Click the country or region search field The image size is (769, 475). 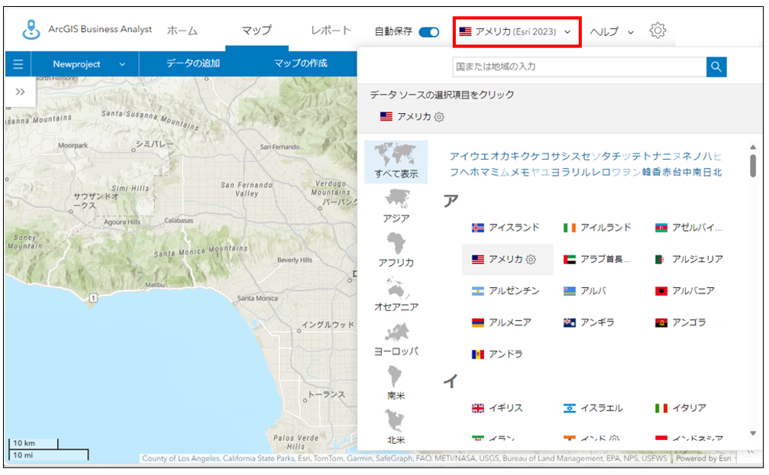[x=579, y=67]
